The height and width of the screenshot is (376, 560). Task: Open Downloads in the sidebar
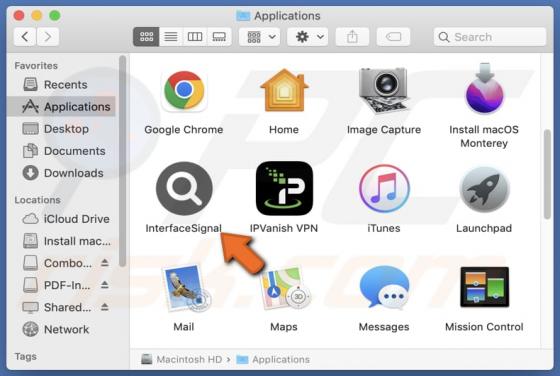coord(61,173)
